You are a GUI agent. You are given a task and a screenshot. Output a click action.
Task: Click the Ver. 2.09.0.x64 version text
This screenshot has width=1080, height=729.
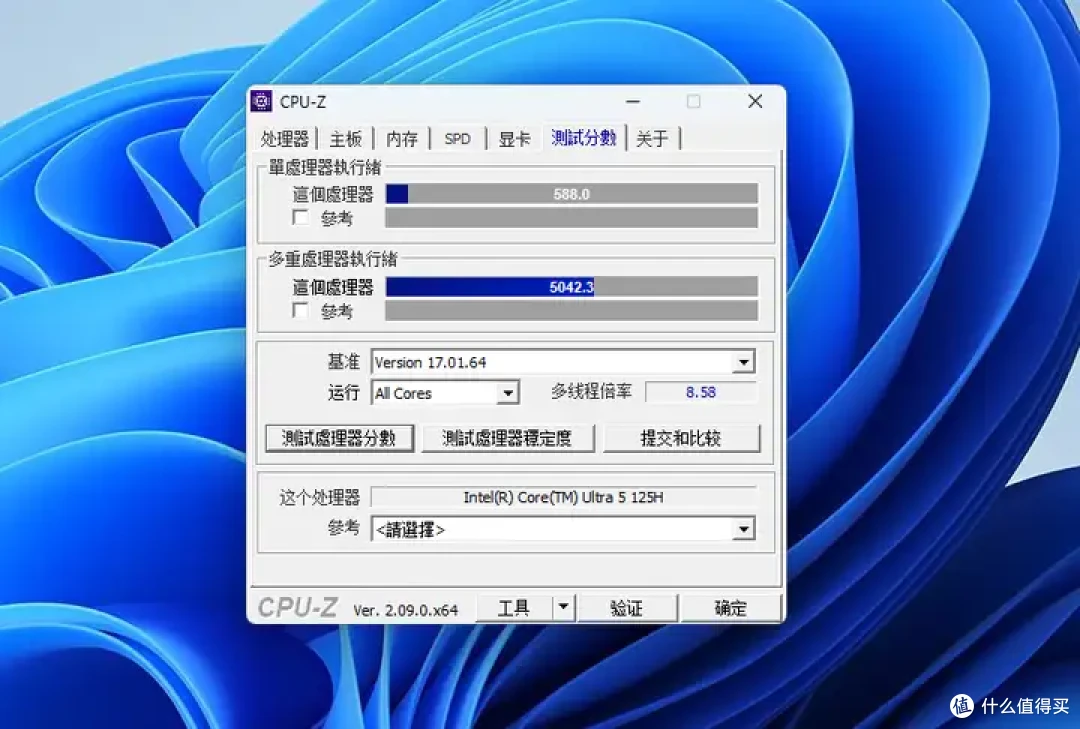(x=406, y=610)
